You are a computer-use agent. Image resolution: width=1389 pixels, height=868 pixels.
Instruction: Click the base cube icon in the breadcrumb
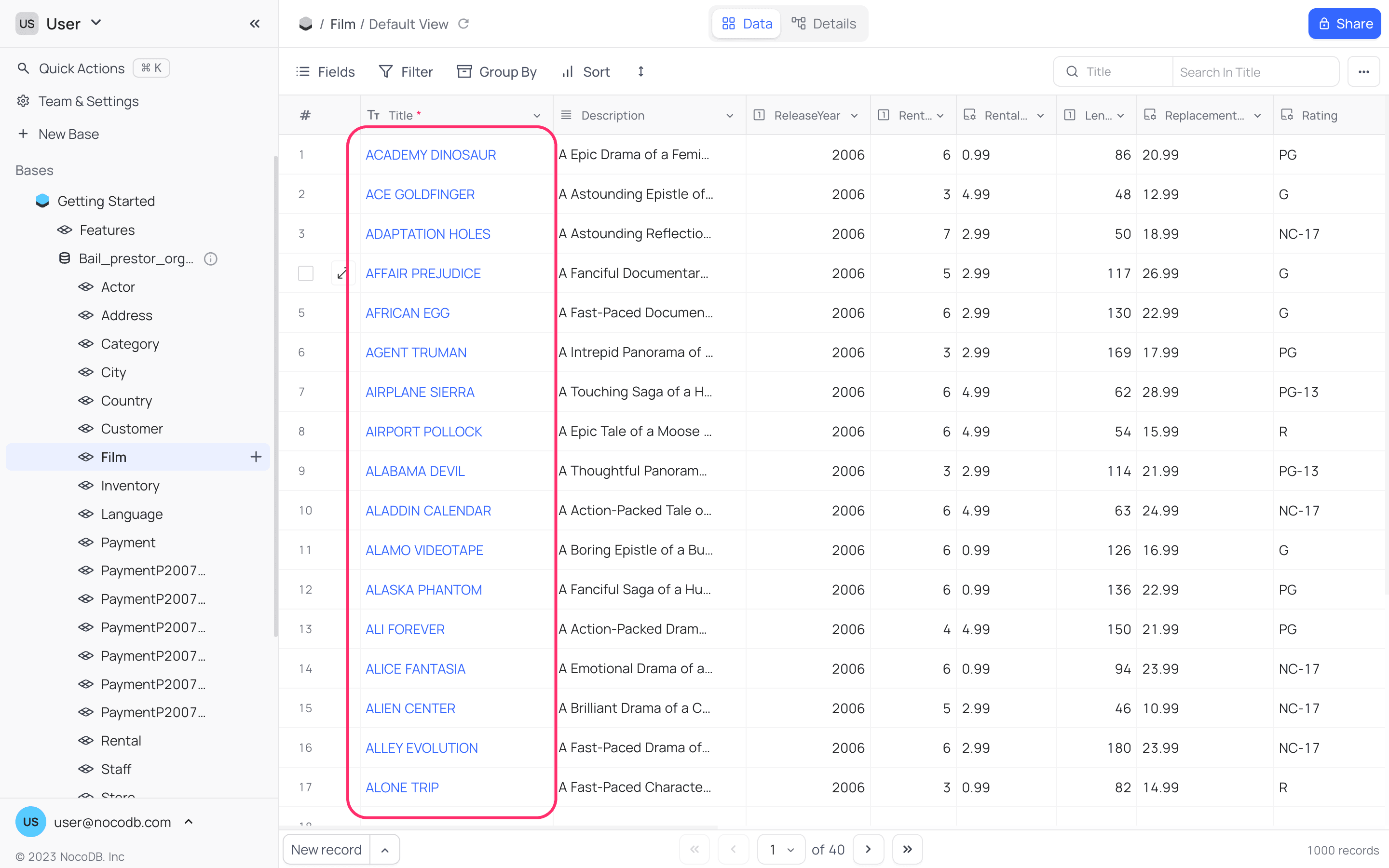coord(306,24)
